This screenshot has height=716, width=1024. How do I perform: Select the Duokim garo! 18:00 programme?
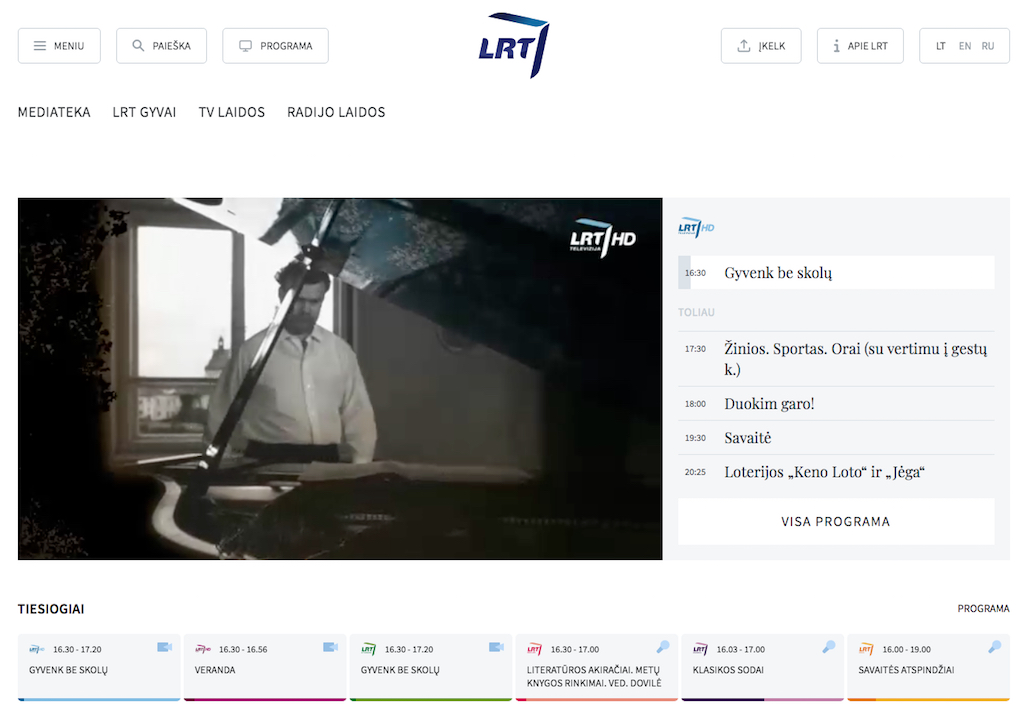click(x=769, y=404)
